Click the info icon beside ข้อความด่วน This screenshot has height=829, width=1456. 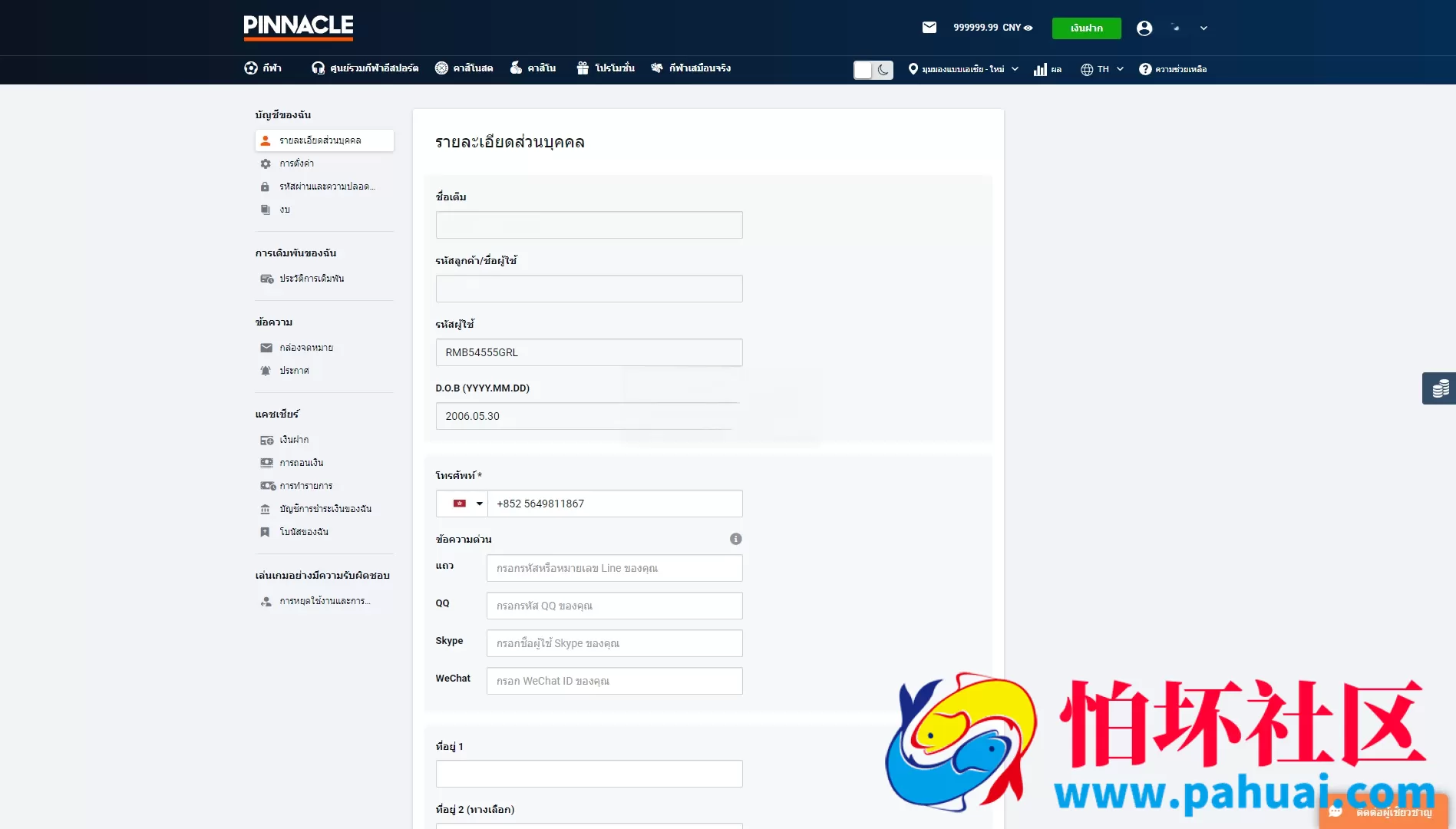pyautogui.click(x=735, y=539)
